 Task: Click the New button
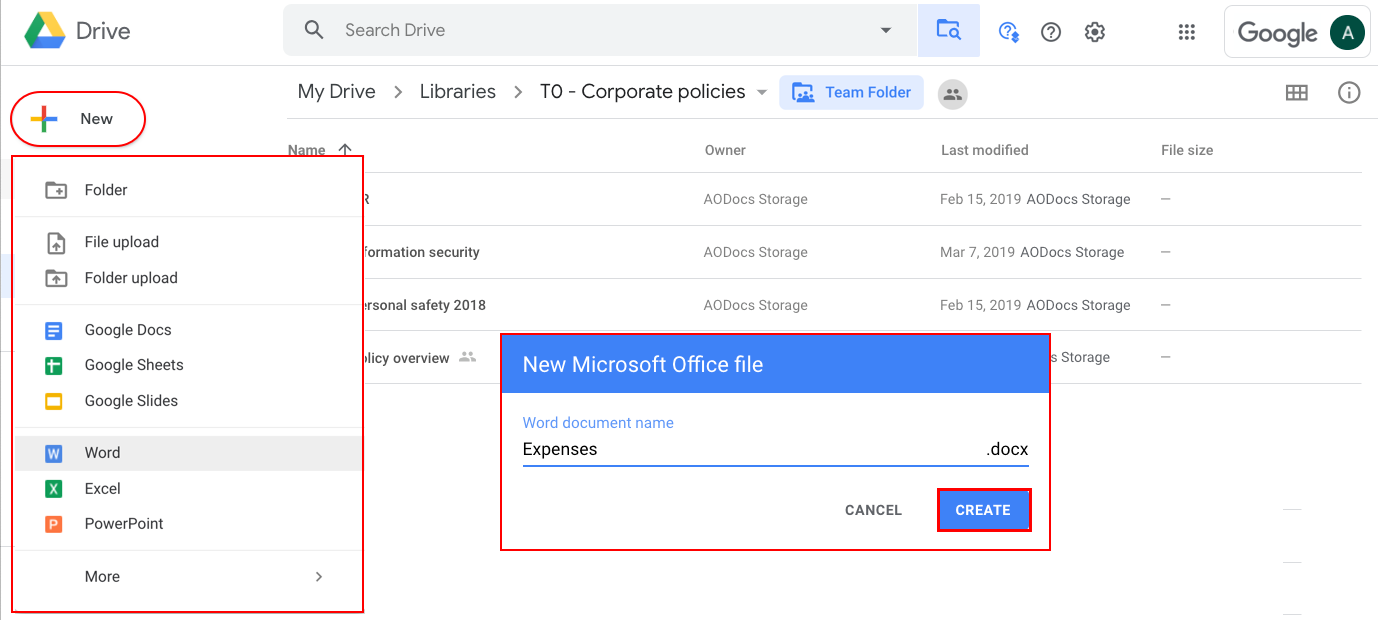pos(78,119)
